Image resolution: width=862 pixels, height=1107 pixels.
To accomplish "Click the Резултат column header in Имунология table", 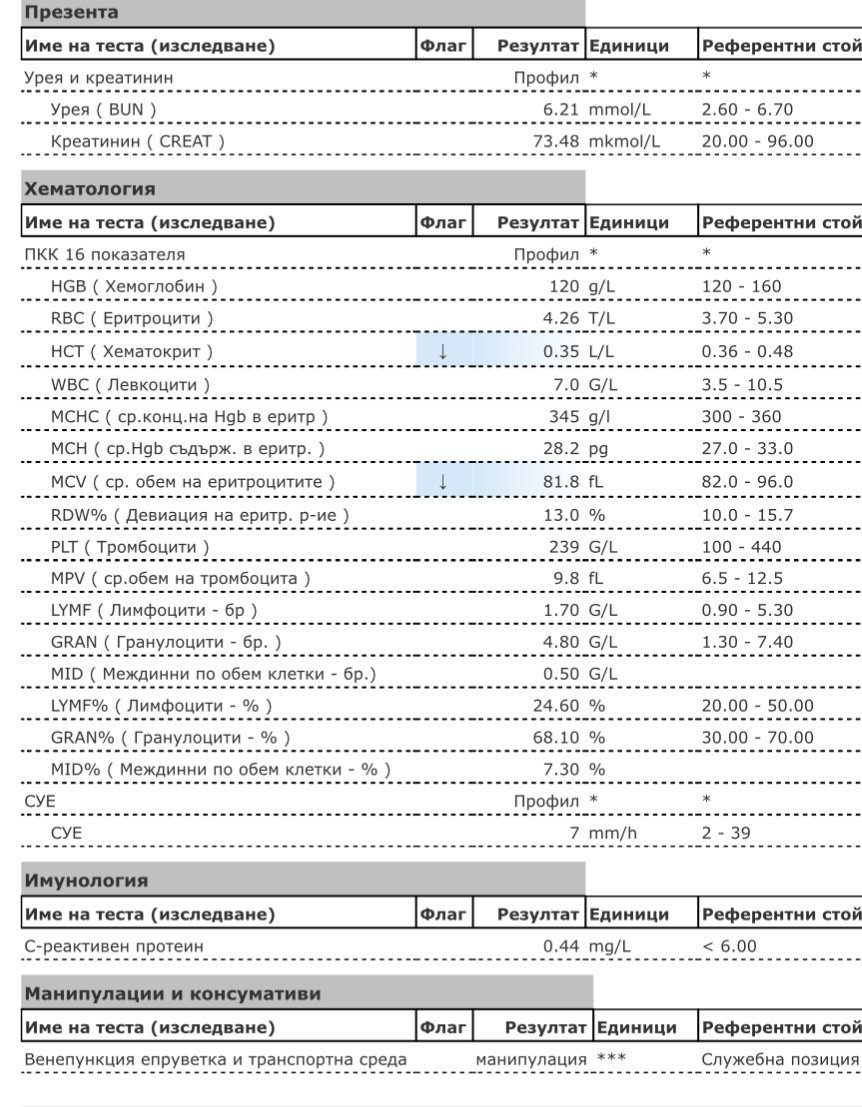I will (538, 914).
